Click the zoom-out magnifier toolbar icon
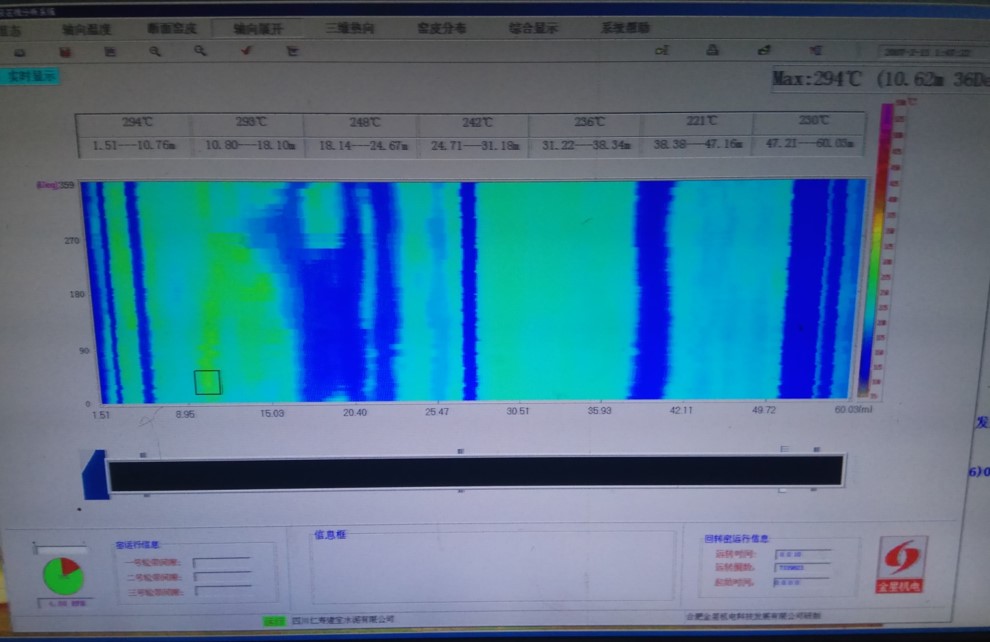This screenshot has width=990, height=642. point(200,51)
